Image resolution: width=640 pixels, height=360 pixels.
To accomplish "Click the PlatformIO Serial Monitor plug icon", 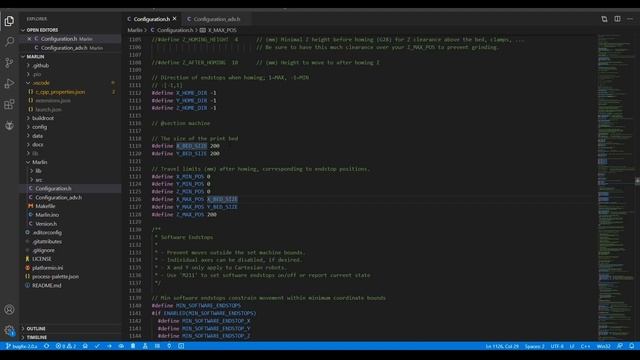I will [169, 346].
